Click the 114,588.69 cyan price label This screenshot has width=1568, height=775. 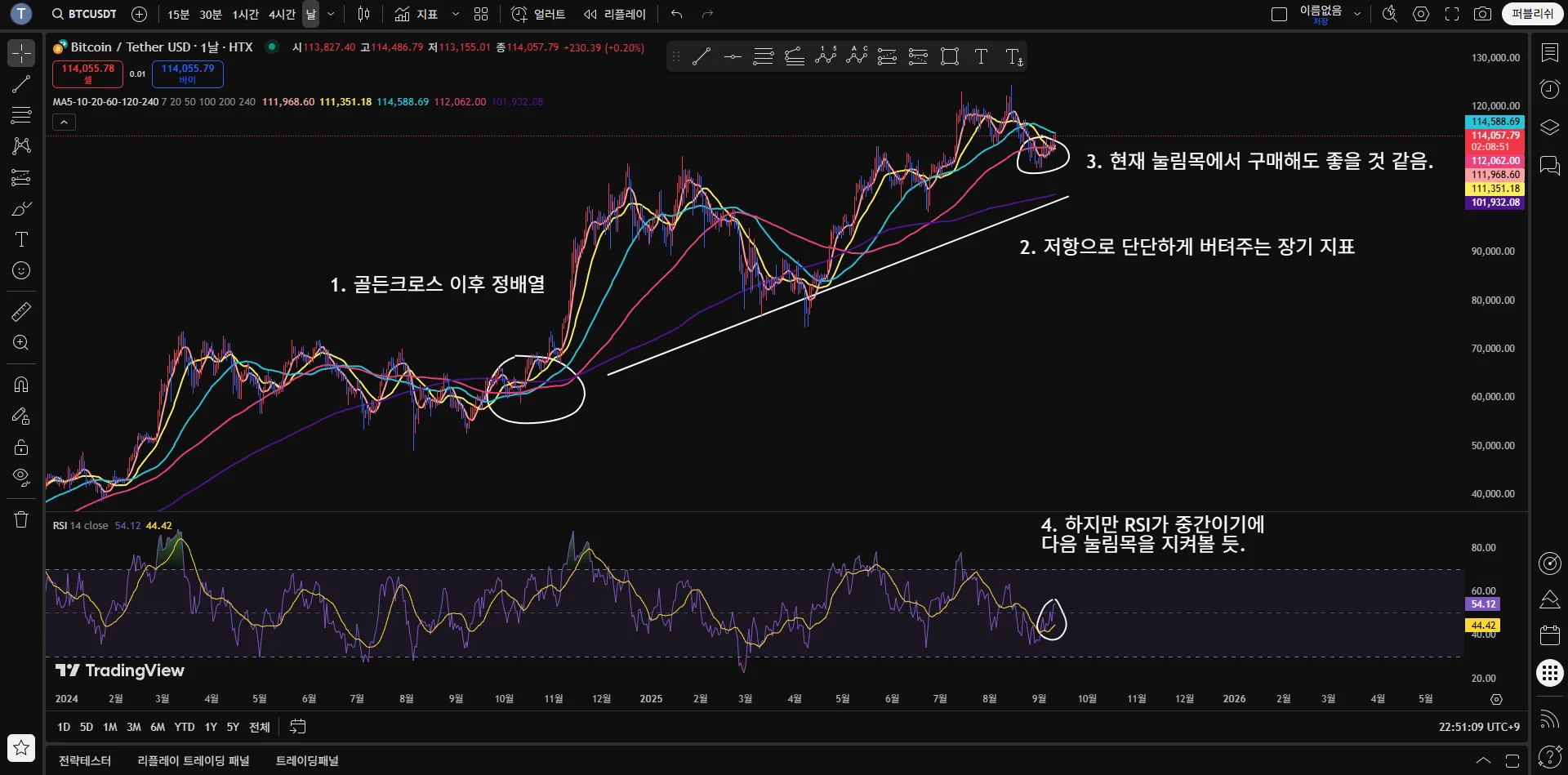coord(1494,122)
